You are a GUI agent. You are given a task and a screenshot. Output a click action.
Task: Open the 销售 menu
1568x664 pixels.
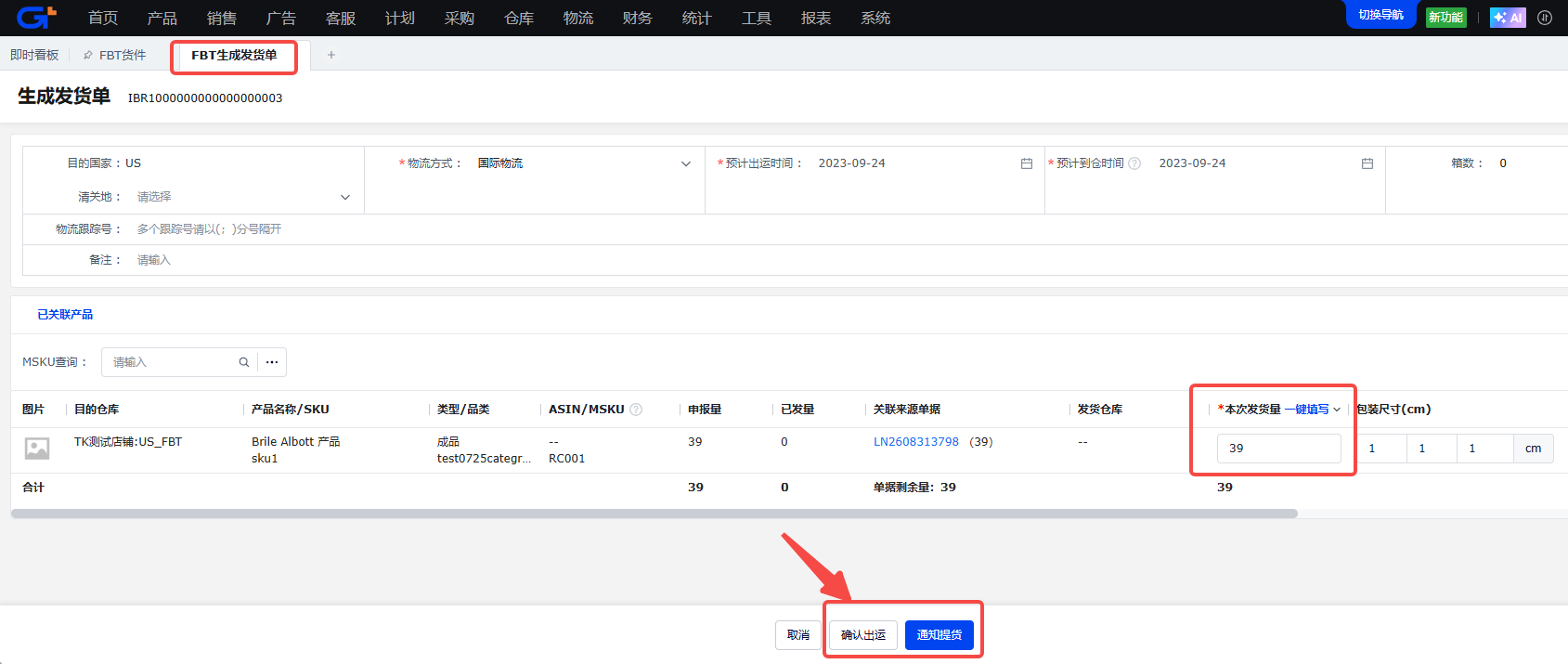222,18
